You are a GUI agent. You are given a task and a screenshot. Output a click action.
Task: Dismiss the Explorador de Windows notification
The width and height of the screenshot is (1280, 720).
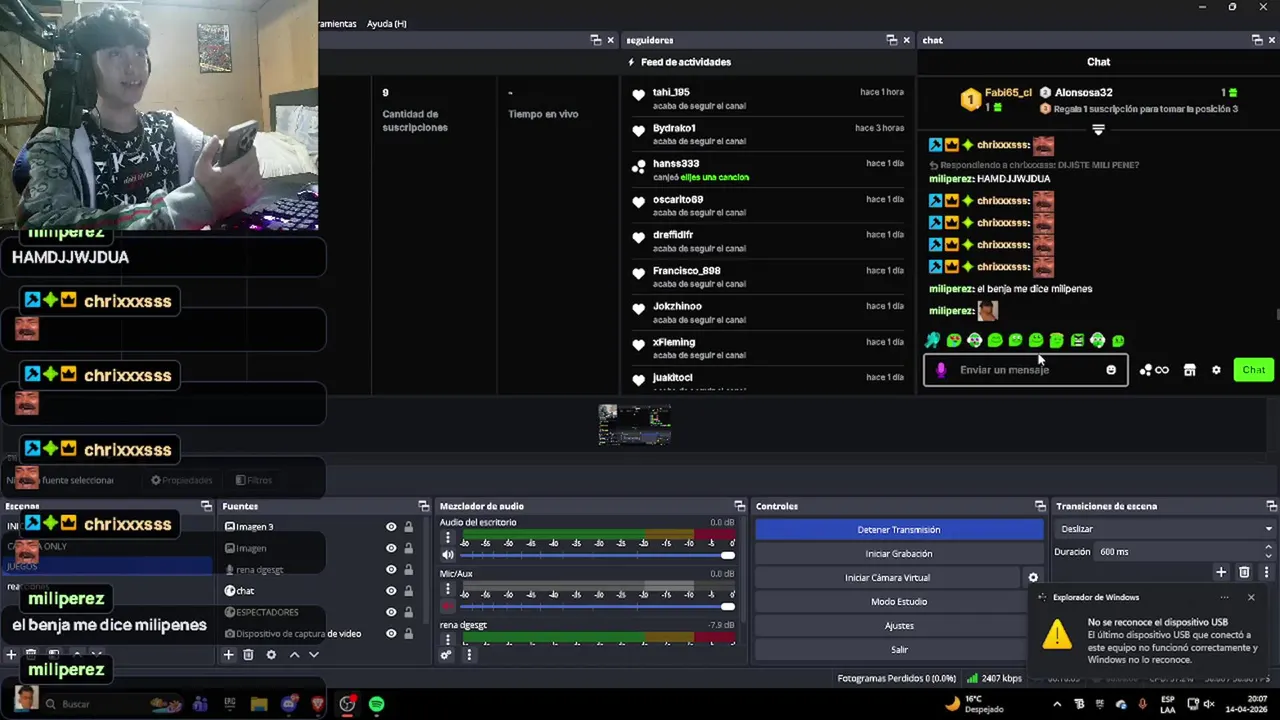pyautogui.click(x=1251, y=598)
